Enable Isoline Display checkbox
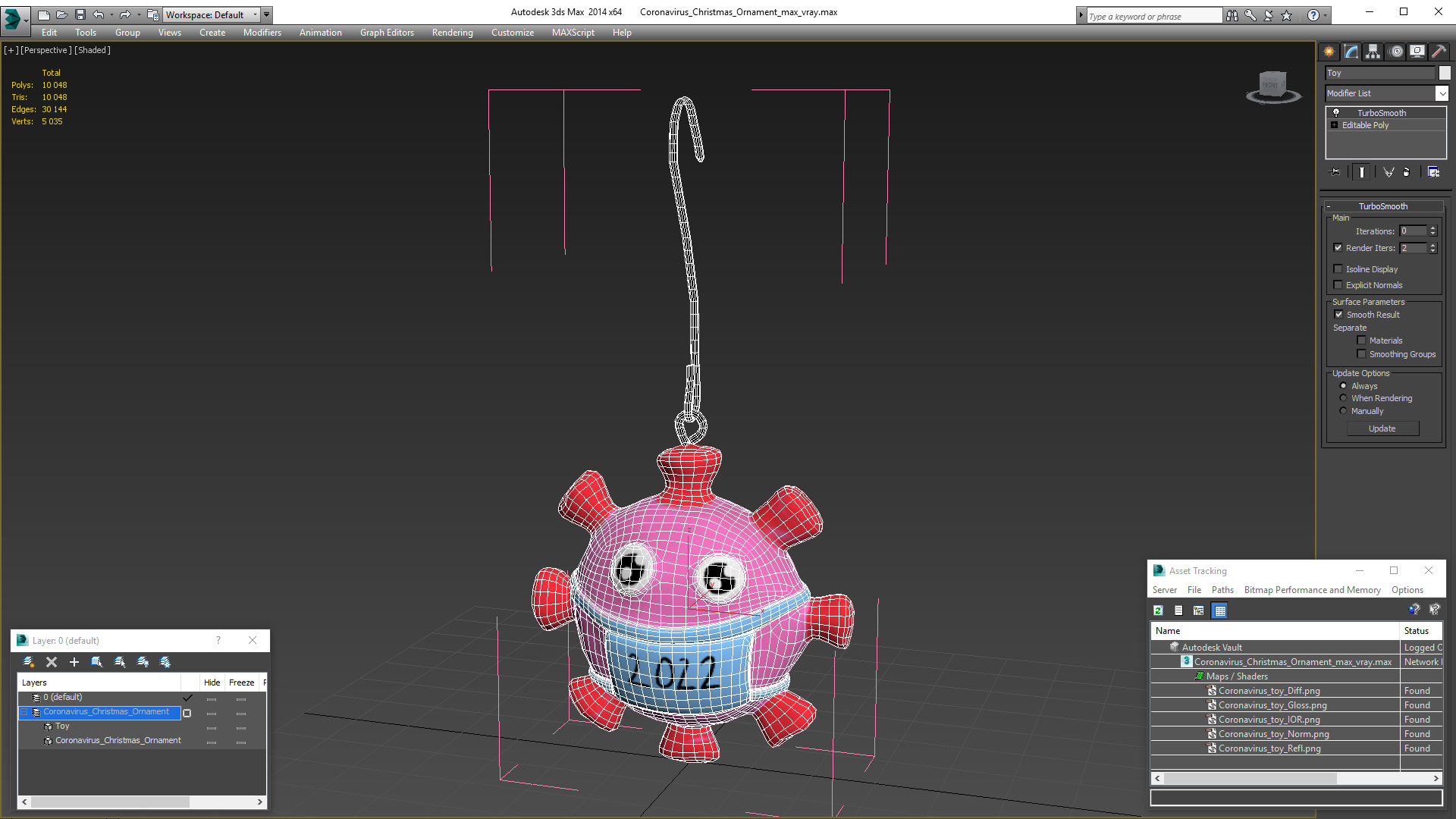 click(1338, 269)
